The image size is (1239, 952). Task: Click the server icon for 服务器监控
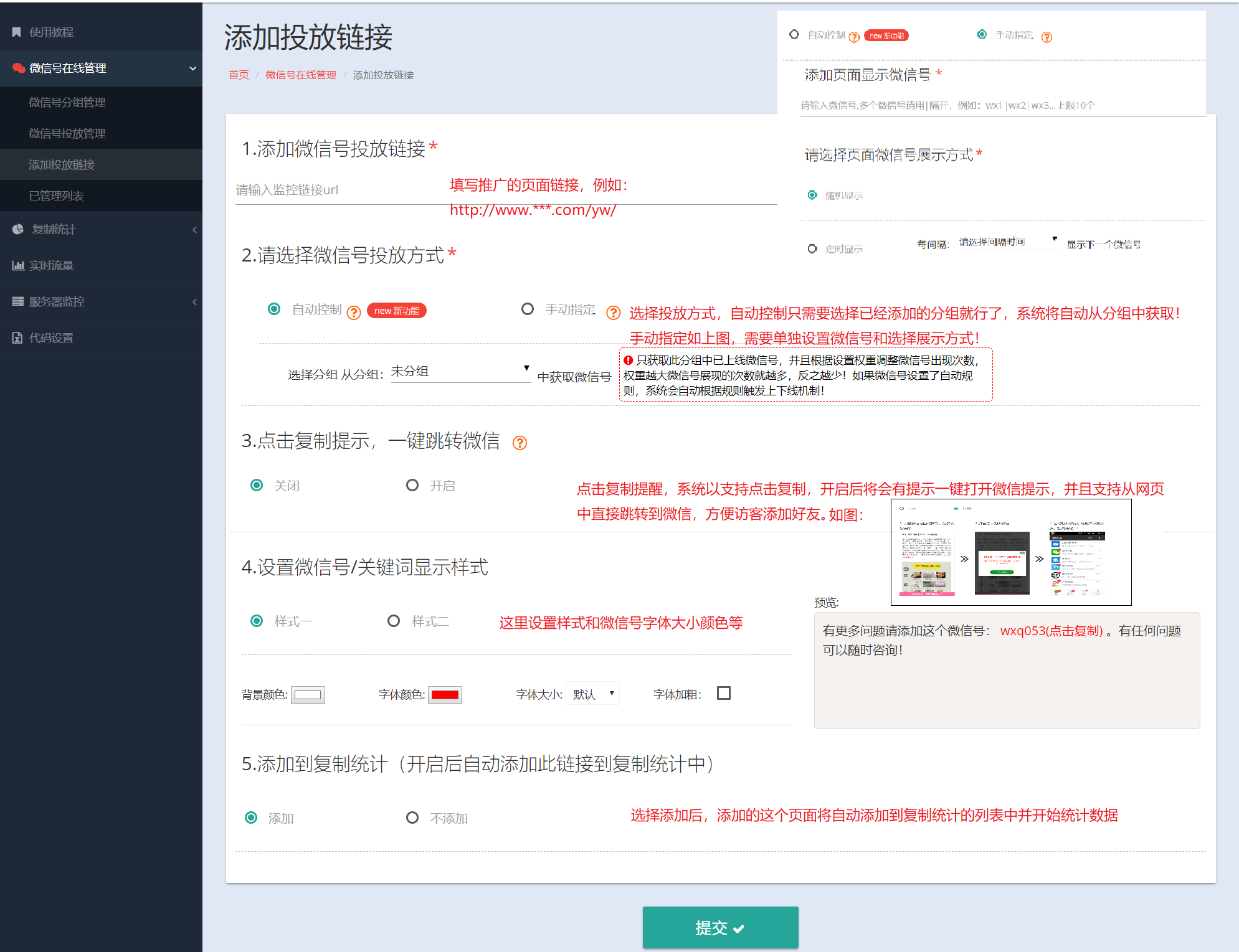pyautogui.click(x=18, y=301)
